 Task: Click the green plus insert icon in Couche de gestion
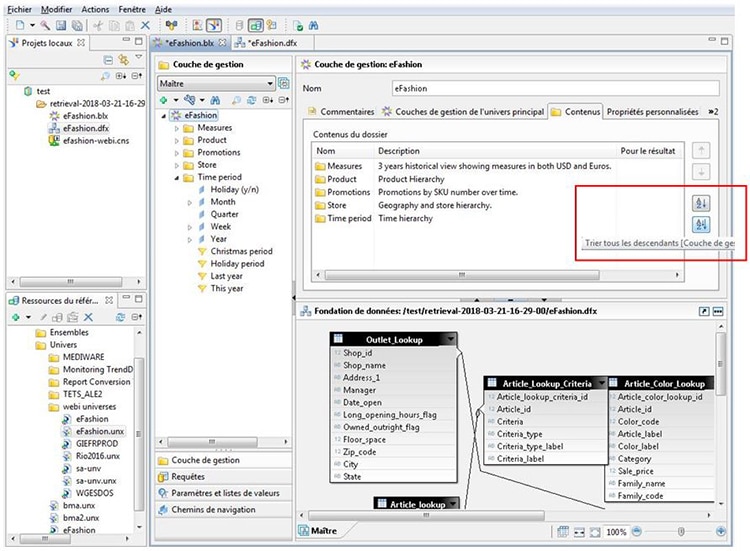click(164, 100)
